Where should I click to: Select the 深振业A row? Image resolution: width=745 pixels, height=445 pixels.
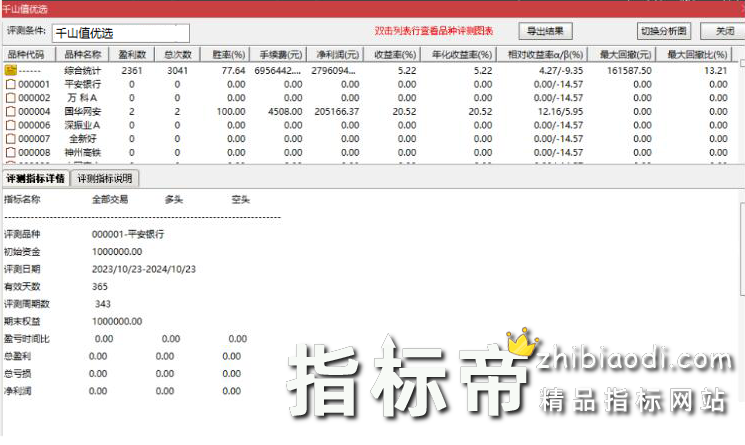click(x=372, y=125)
